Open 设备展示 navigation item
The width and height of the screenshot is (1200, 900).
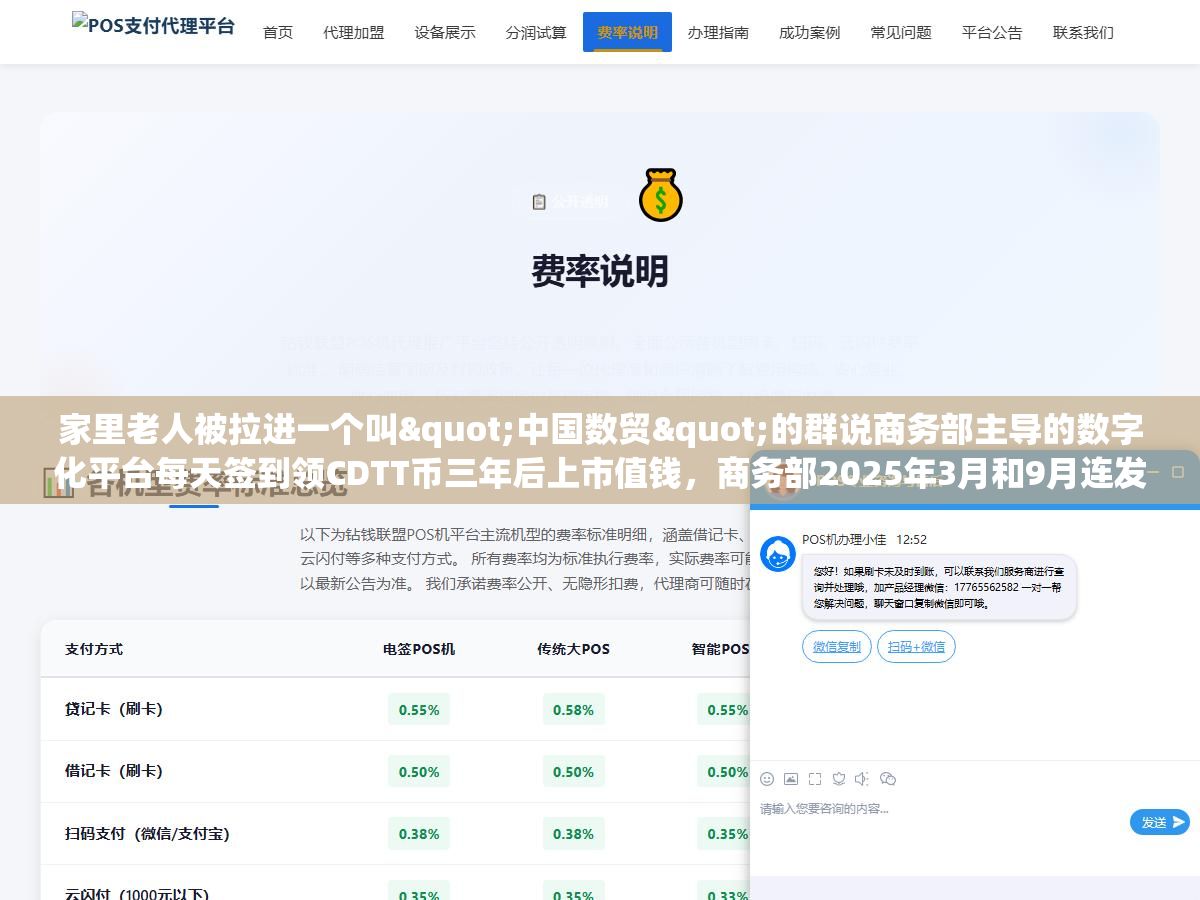click(x=445, y=32)
